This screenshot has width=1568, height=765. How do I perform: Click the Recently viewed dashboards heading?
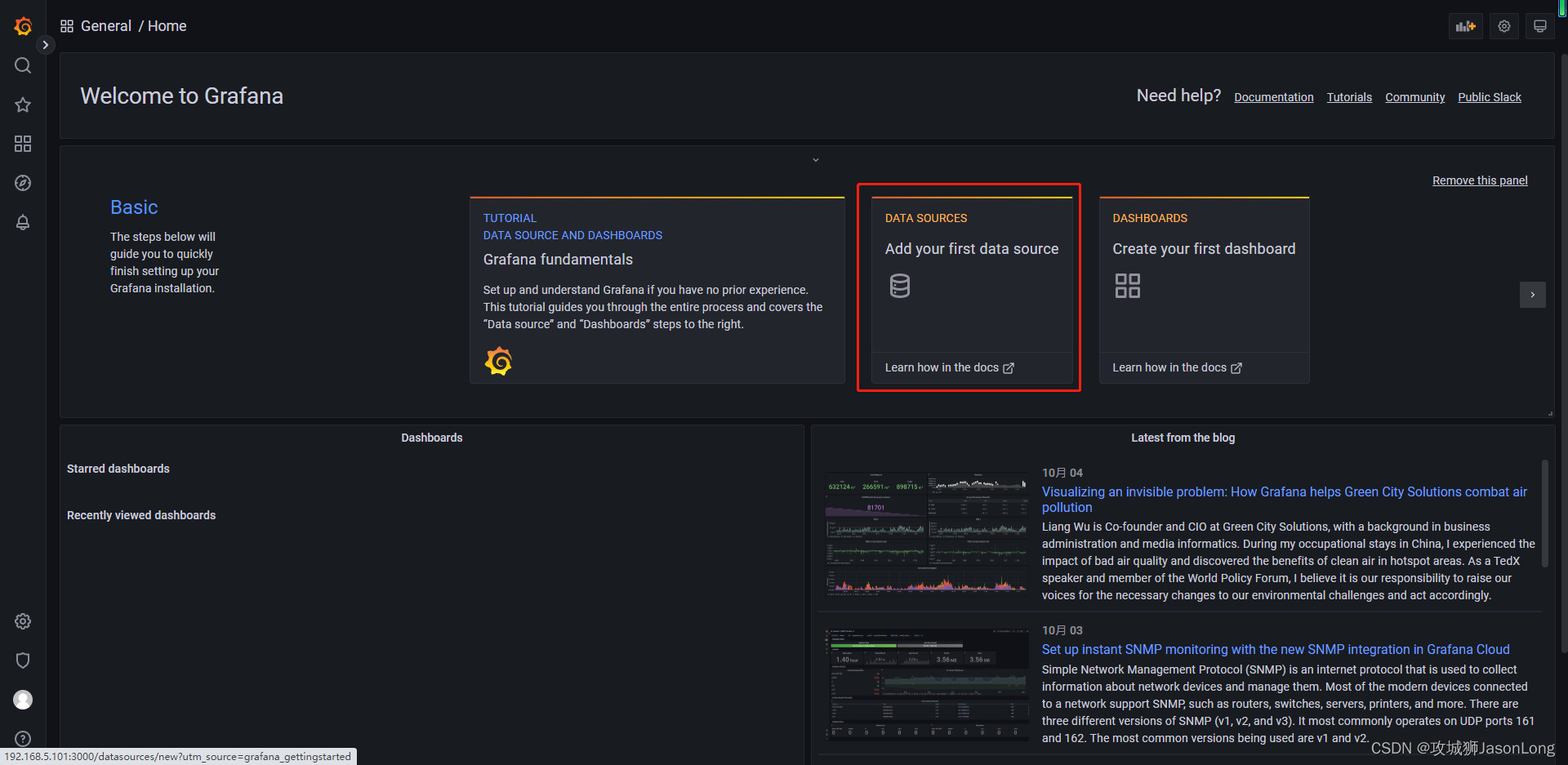click(x=141, y=515)
